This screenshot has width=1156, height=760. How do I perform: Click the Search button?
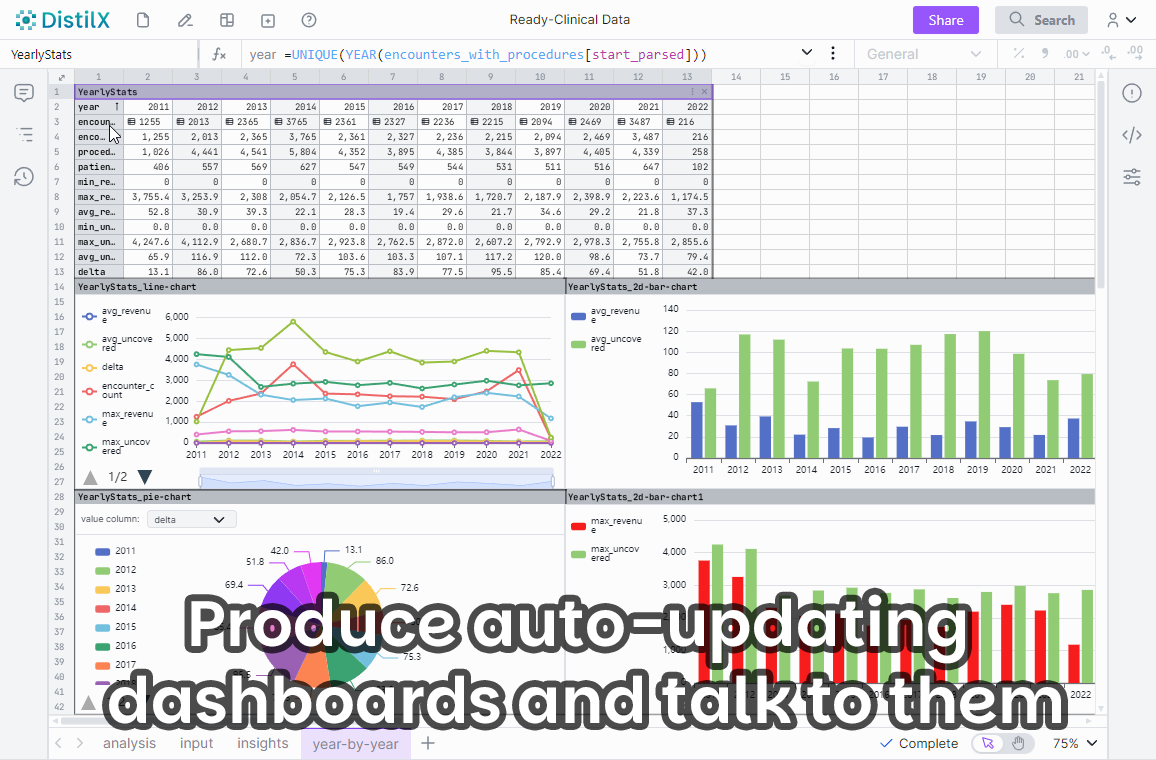[x=1041, y=20]
